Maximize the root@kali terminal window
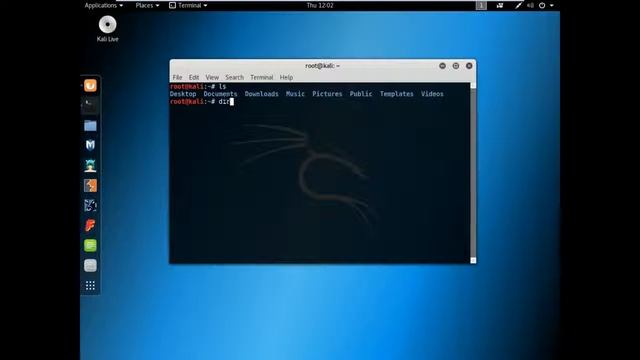 point(456,66)
